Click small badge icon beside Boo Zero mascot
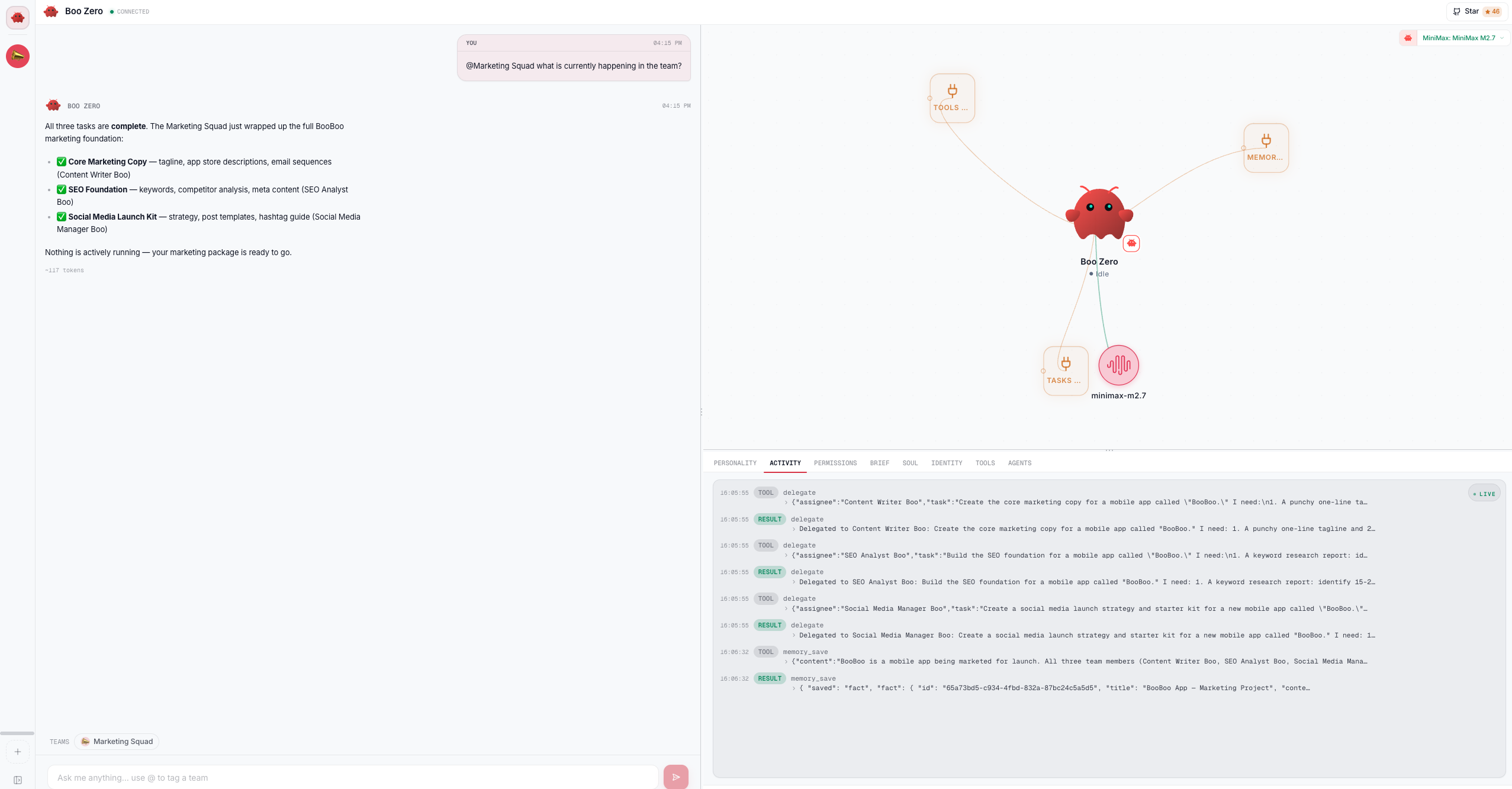The height and width of the screenshot is (789, 1512). point(1131,243)
